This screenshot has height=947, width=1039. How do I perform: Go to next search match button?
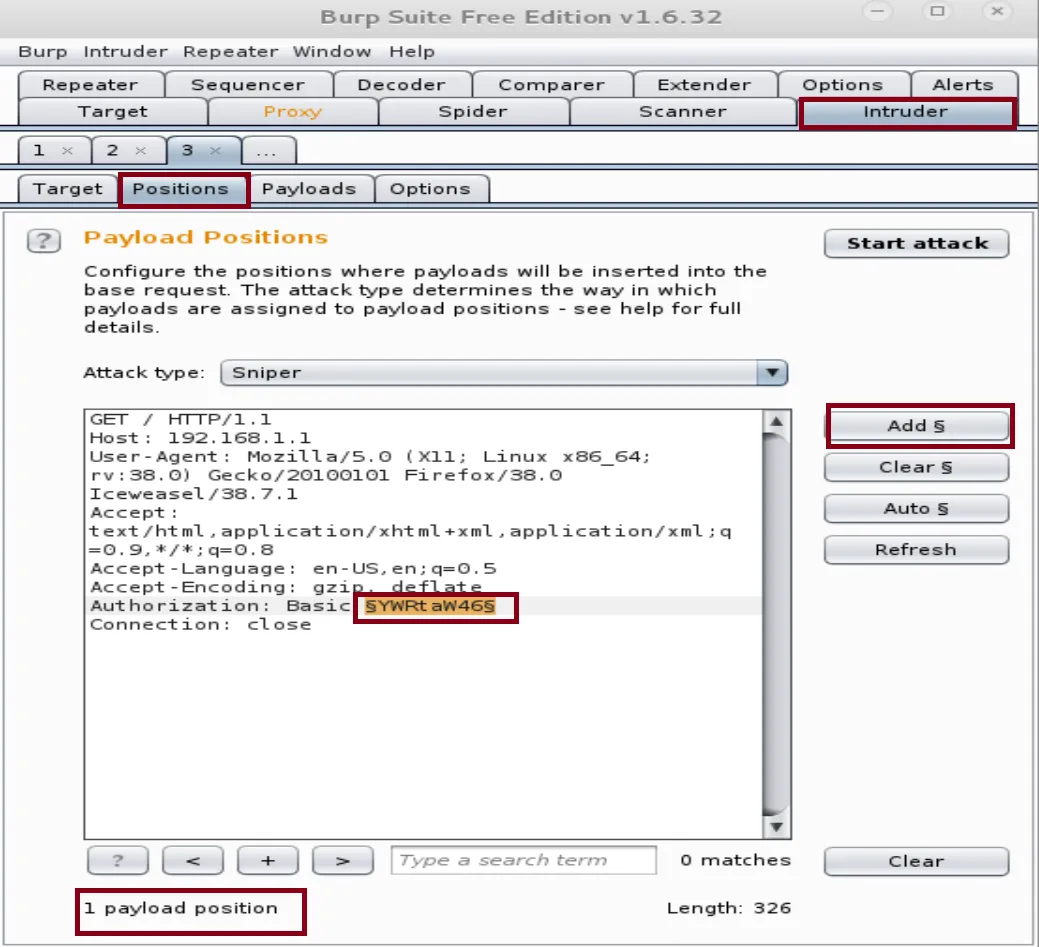[343, 860]
